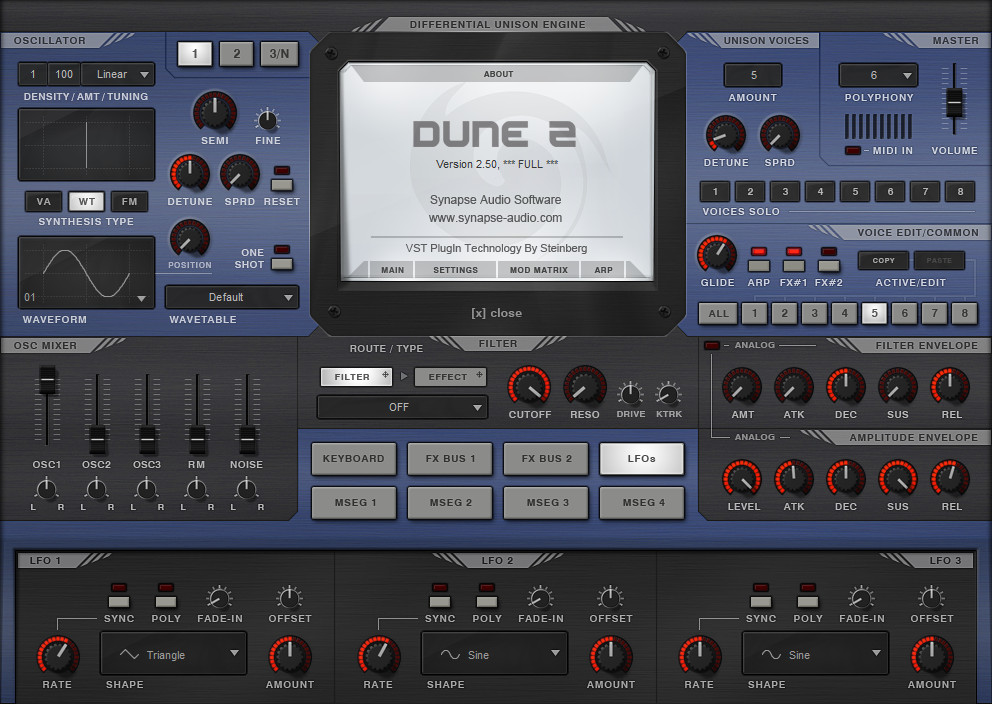Toggle the ONE SHOT switch
Viewport: 992px width, 704px height.
282,262
